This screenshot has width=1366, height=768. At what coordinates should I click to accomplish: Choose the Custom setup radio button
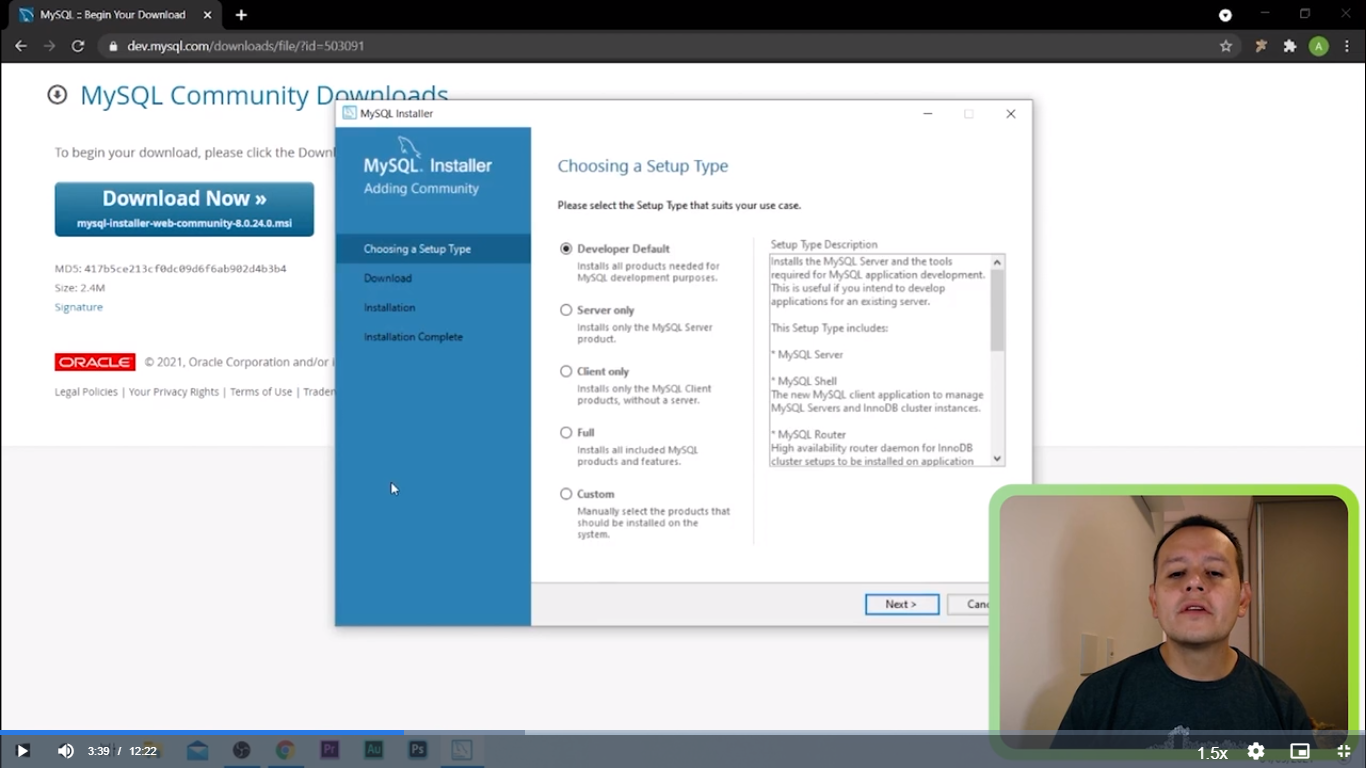(566, 494)
